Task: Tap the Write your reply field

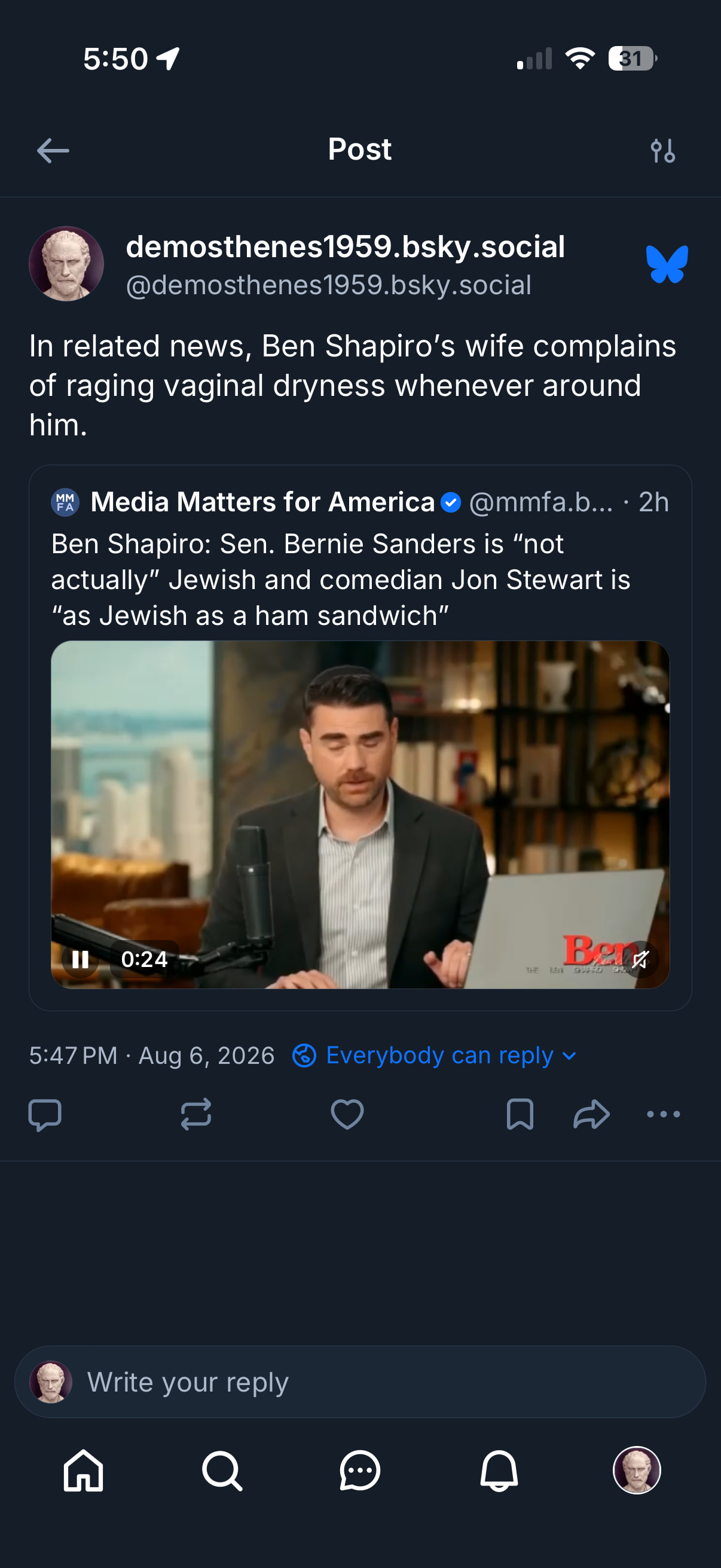Action: [360, 1382]
